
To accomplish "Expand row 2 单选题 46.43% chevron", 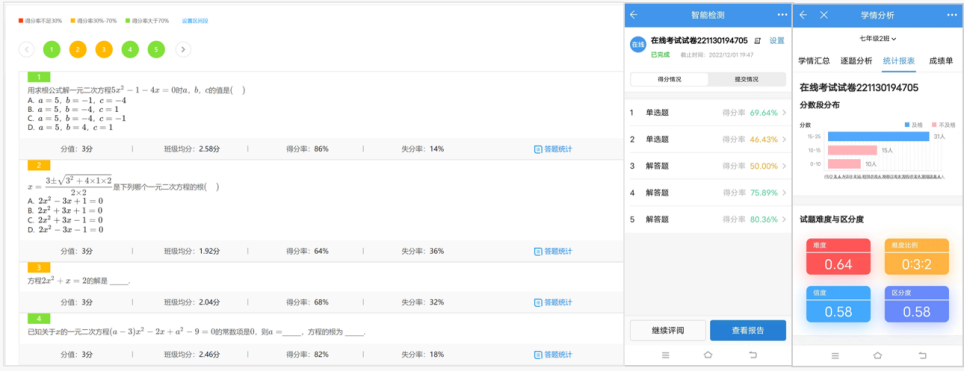I will (x=784, y=140).
